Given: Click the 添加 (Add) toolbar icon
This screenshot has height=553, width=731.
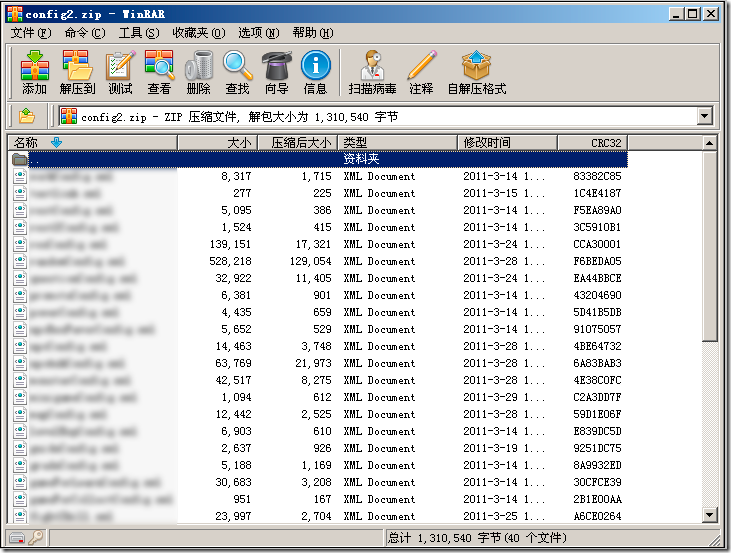Looking at the screenshot, I should coord(34,72).
